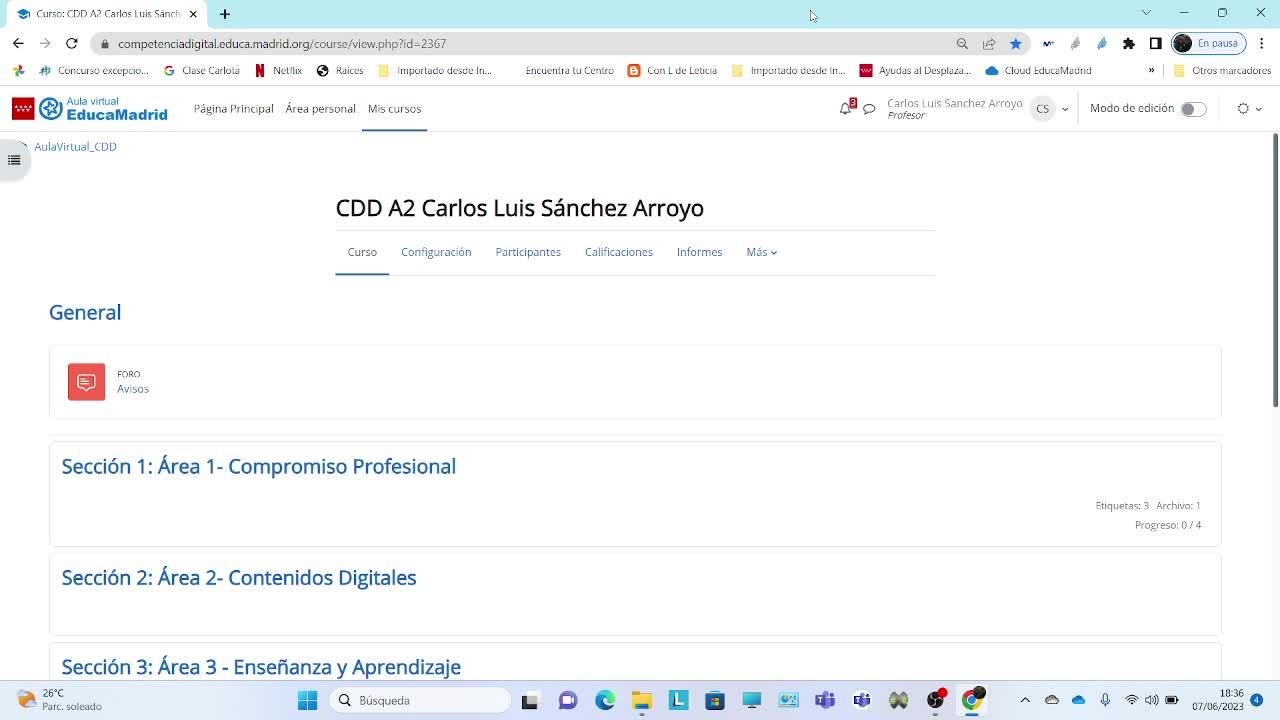The height and width of the screenshot is (720, 1280).
Task: Open the Clase Carlota bookmark
Action: click(x=201, y=71)
